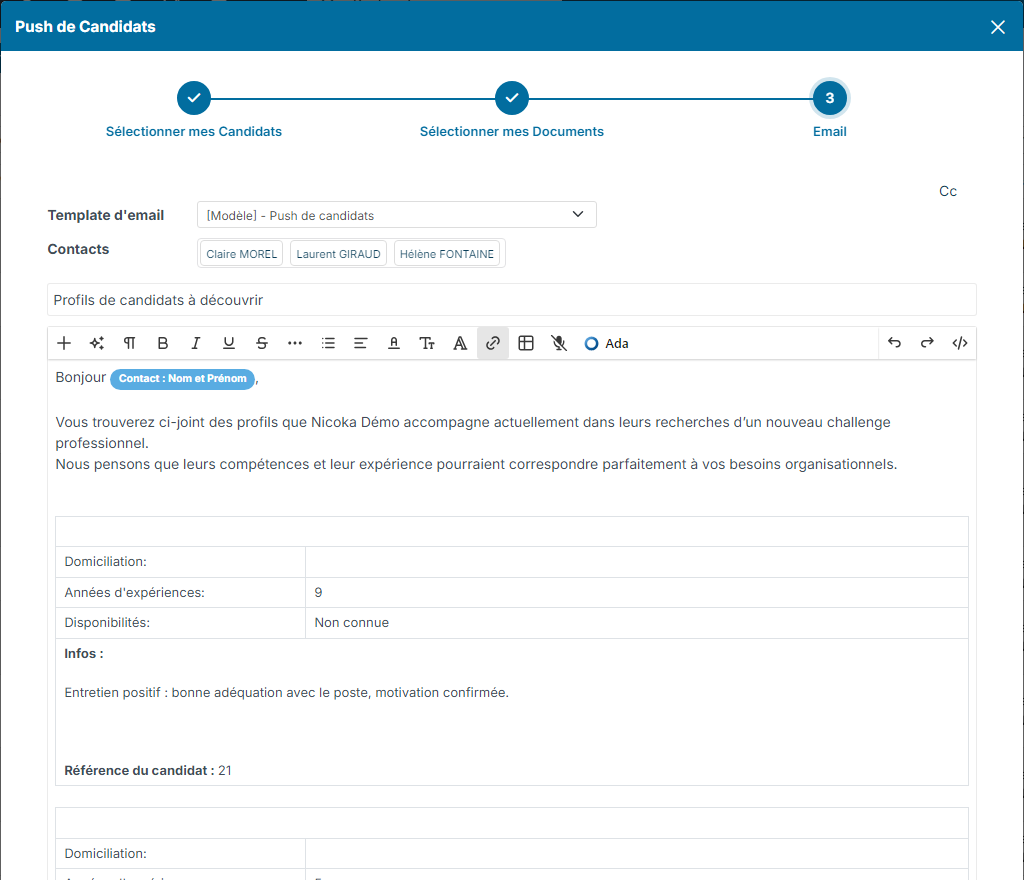Click the Cc link
This screenshot has height=880, width=1024.
(x=948, y=191)
